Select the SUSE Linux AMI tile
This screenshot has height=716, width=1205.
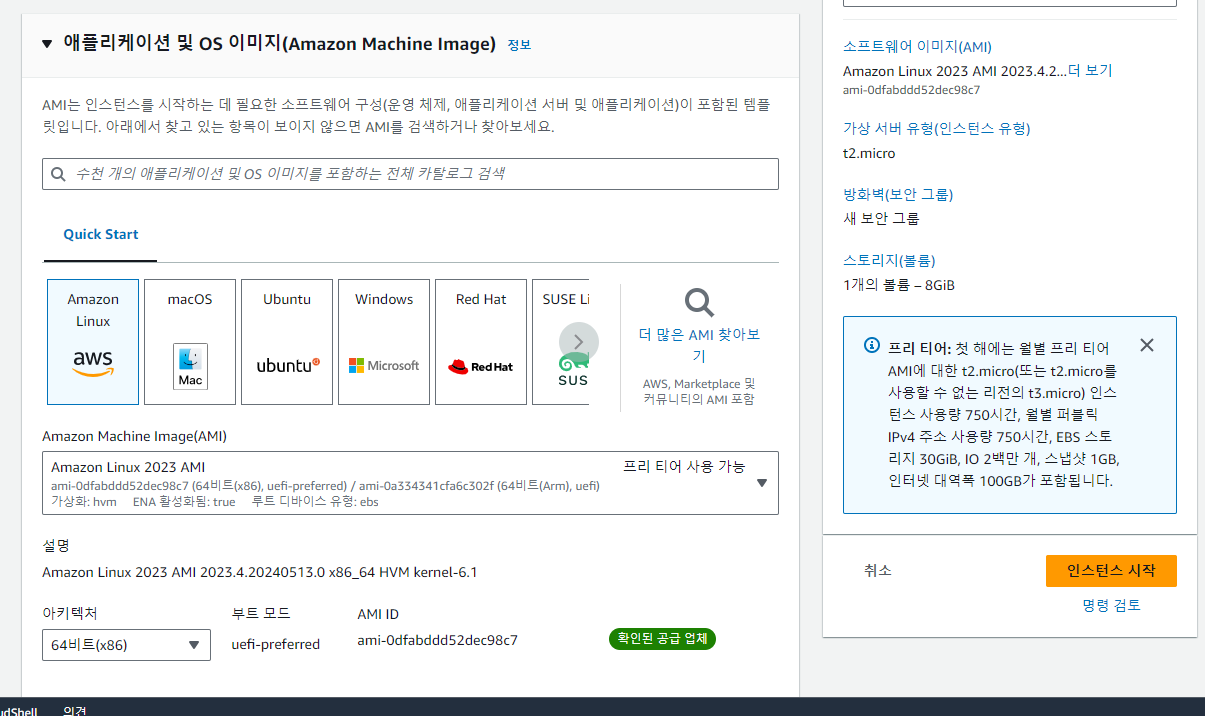pos(561,342)
